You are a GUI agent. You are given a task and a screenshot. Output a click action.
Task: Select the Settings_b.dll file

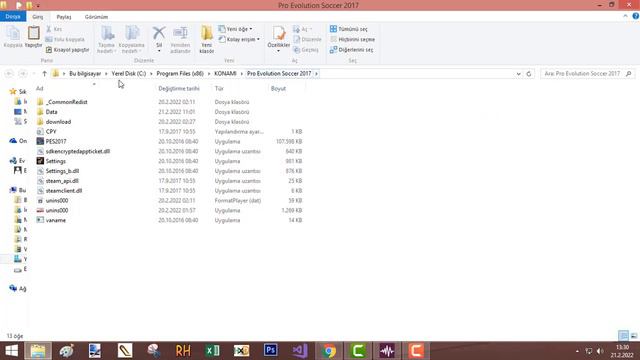(x=58, y=171)
